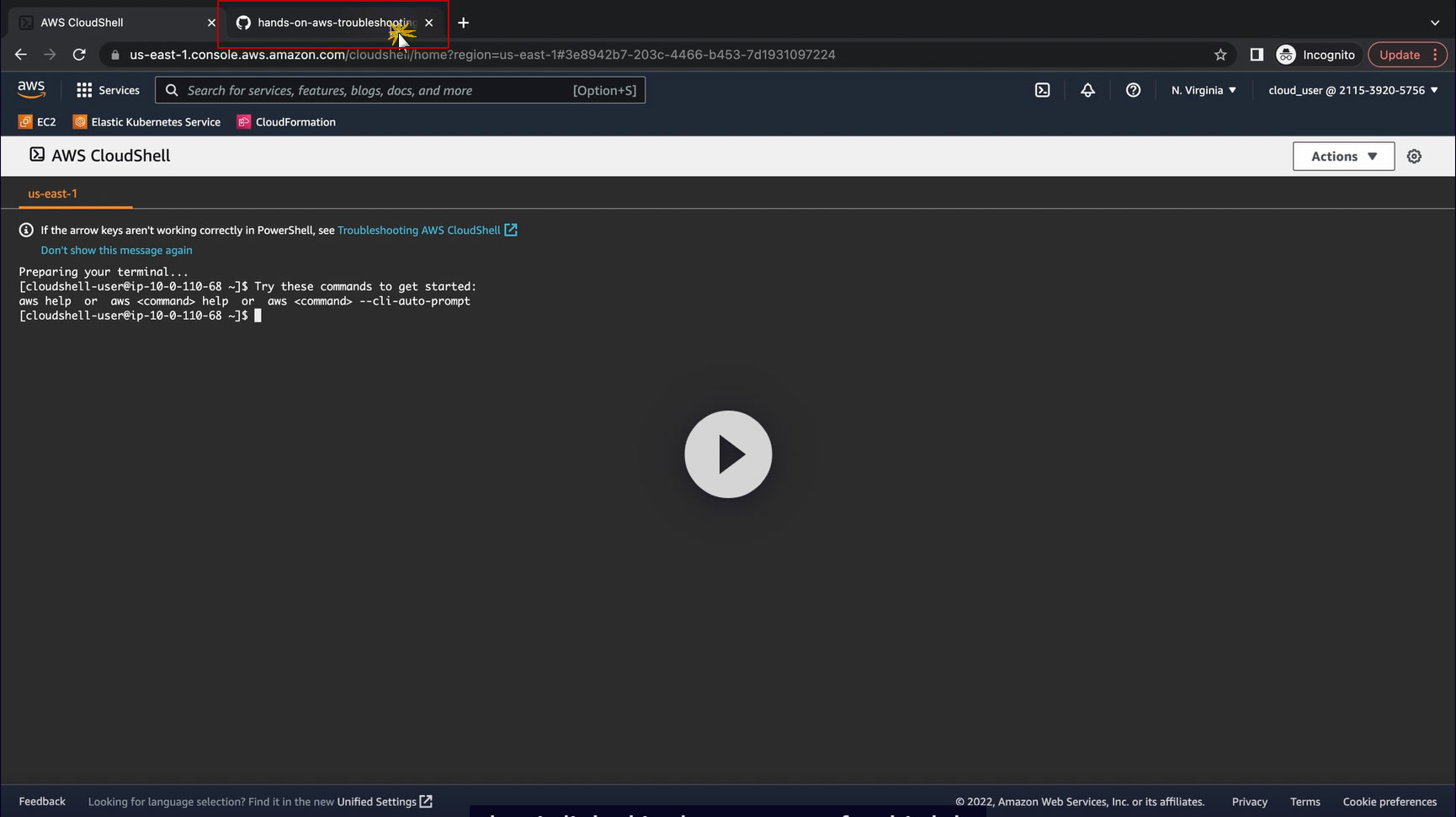Image resolution: width=1456 pixels, height=817 pixels.
Task: Toggle the browser side panel
Action: [1257, 55]
